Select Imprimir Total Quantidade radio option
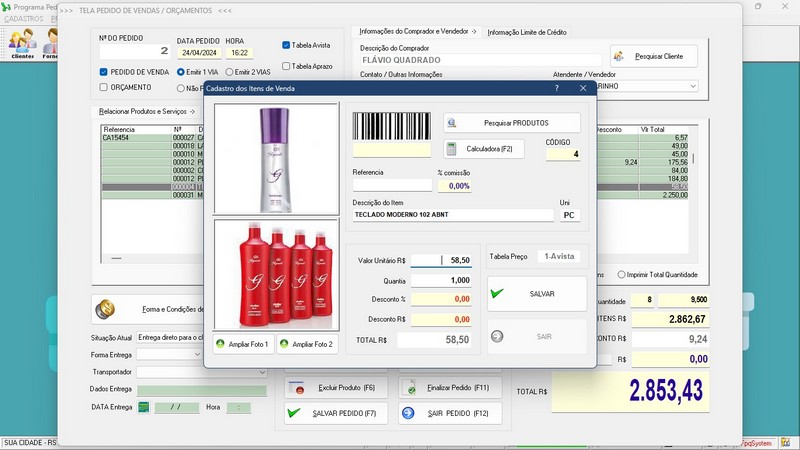 click(x=621, y=274)
